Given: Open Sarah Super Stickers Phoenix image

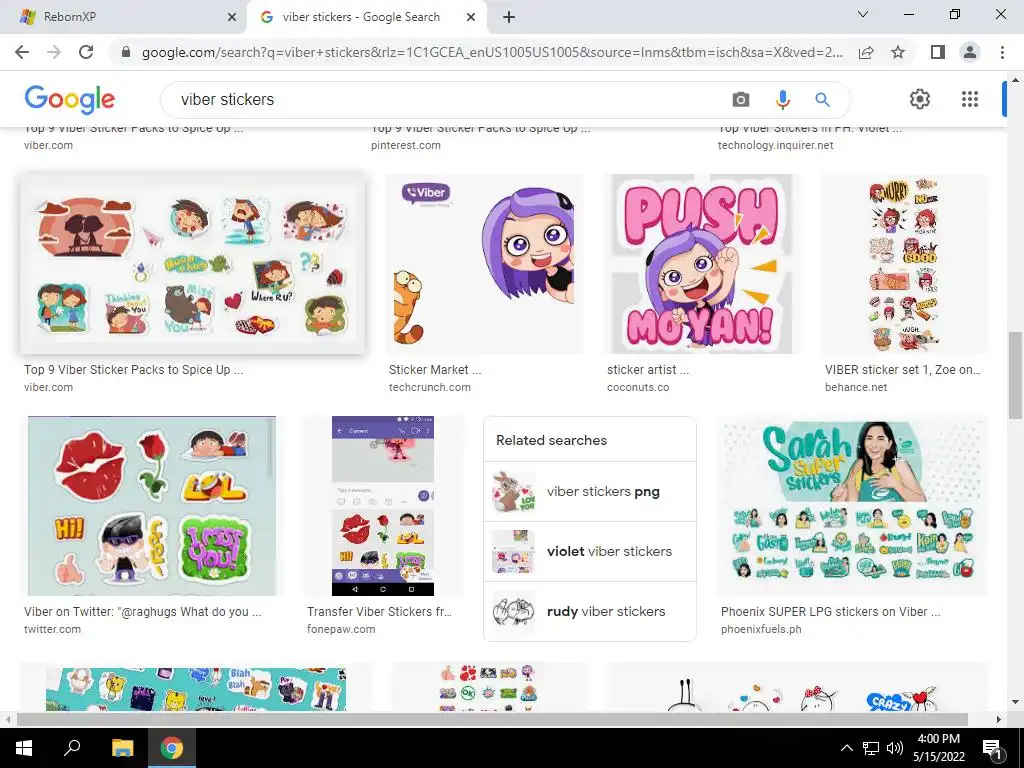Looking at the screenshot, I should pyautogui.click(x=852, y=506).
